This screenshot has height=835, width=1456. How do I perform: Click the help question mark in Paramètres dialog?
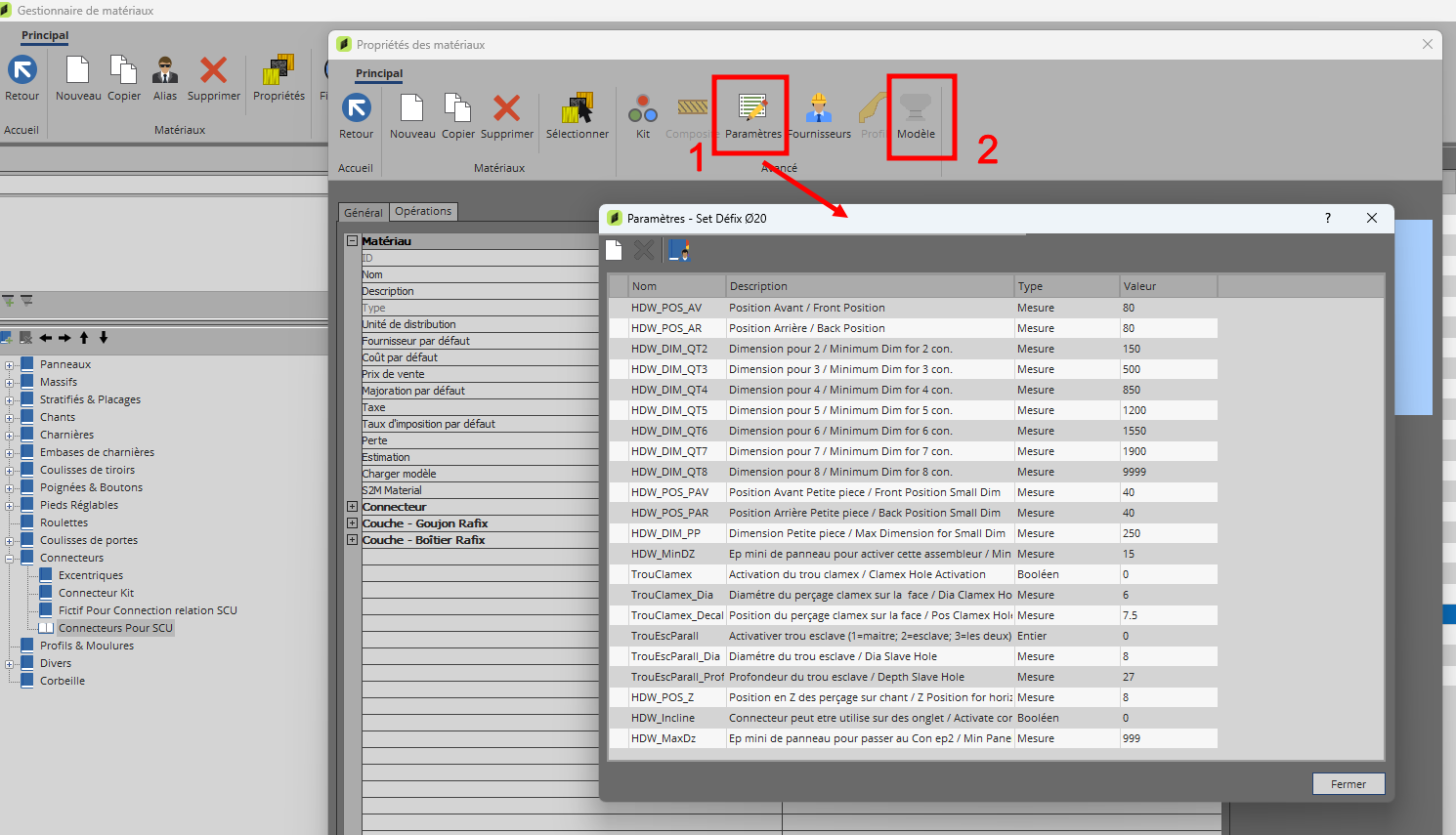(x=1328, y=218)
